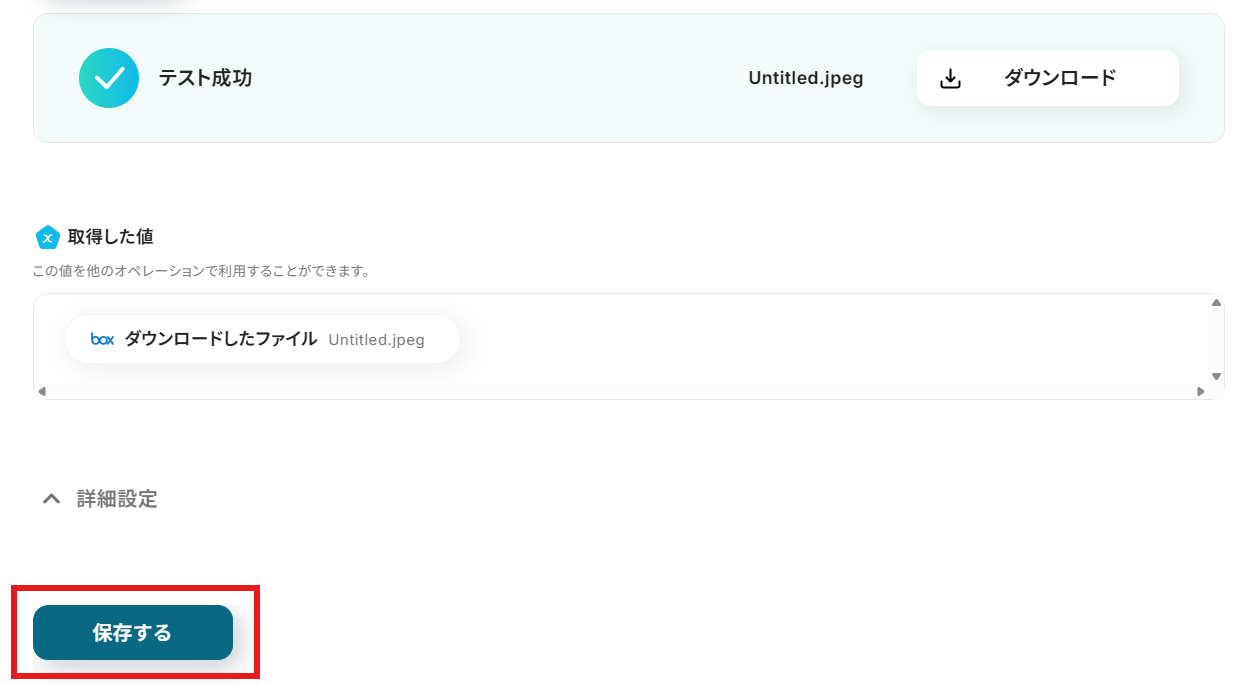Click the Box logo icon
The height and width of the screenshot is (685, 1258).
[102, 339]
